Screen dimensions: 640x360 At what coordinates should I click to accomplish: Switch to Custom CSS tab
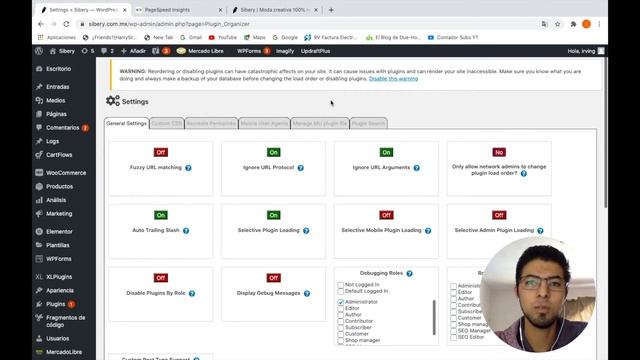point(167,123)
